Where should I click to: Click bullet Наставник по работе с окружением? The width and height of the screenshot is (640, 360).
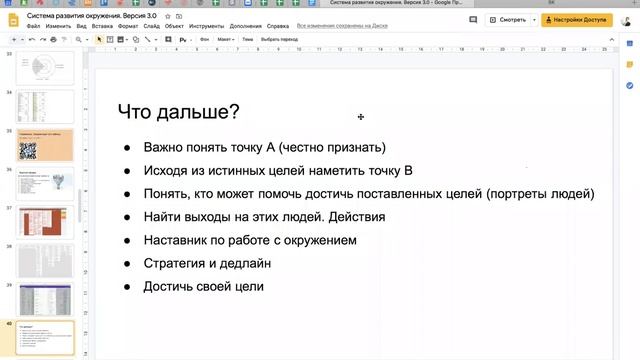[x=250, y=240]
